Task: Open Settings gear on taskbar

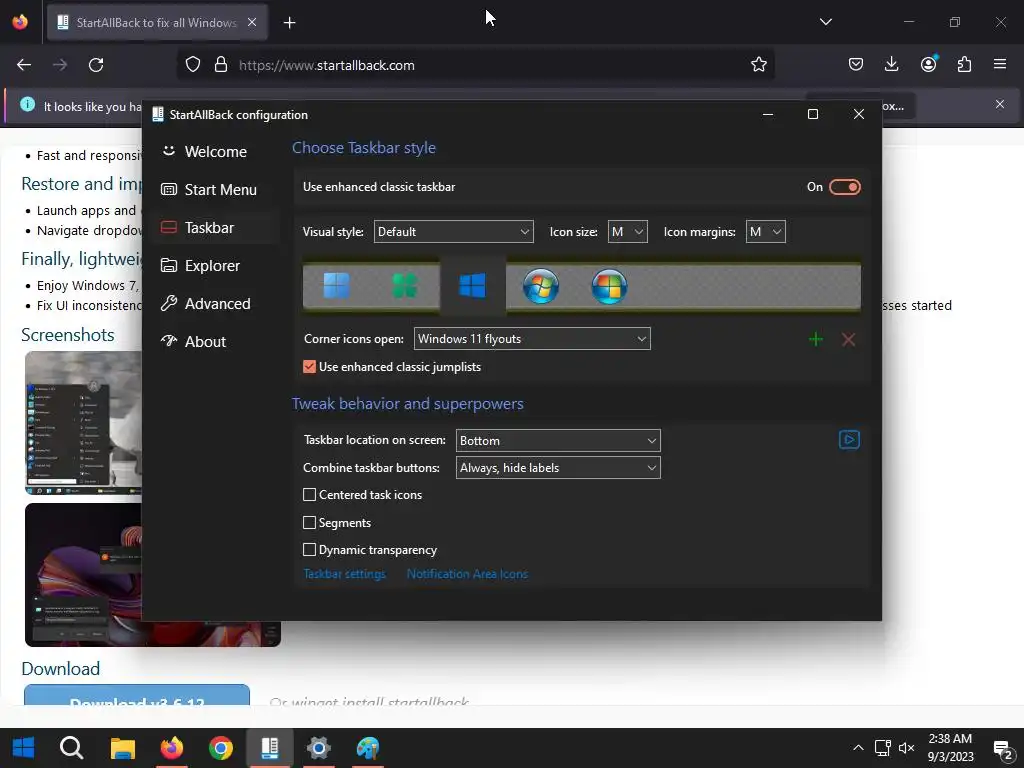Action: click(319, 748)
